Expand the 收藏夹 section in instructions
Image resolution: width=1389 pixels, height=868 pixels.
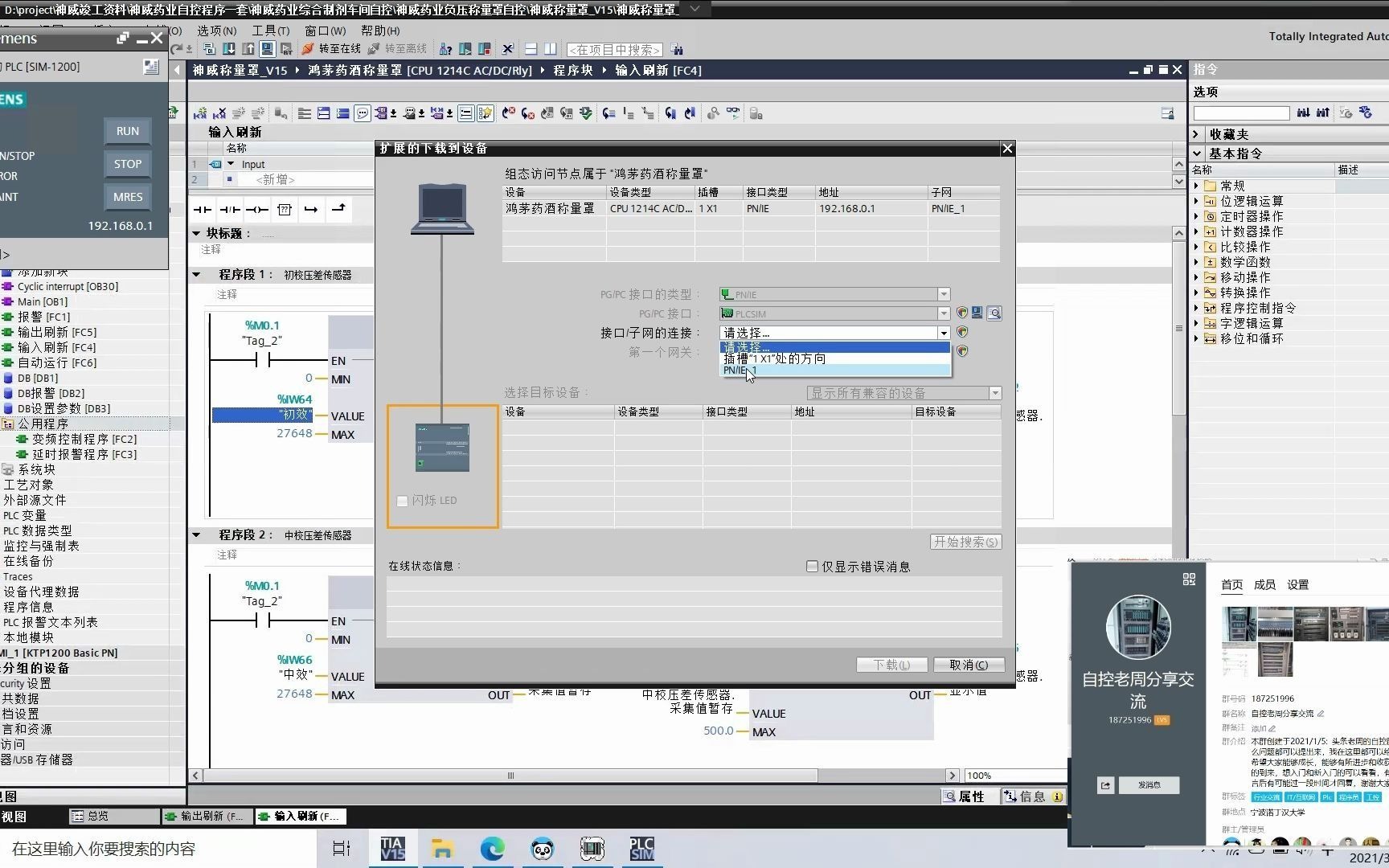click(x=1197, y=134)
